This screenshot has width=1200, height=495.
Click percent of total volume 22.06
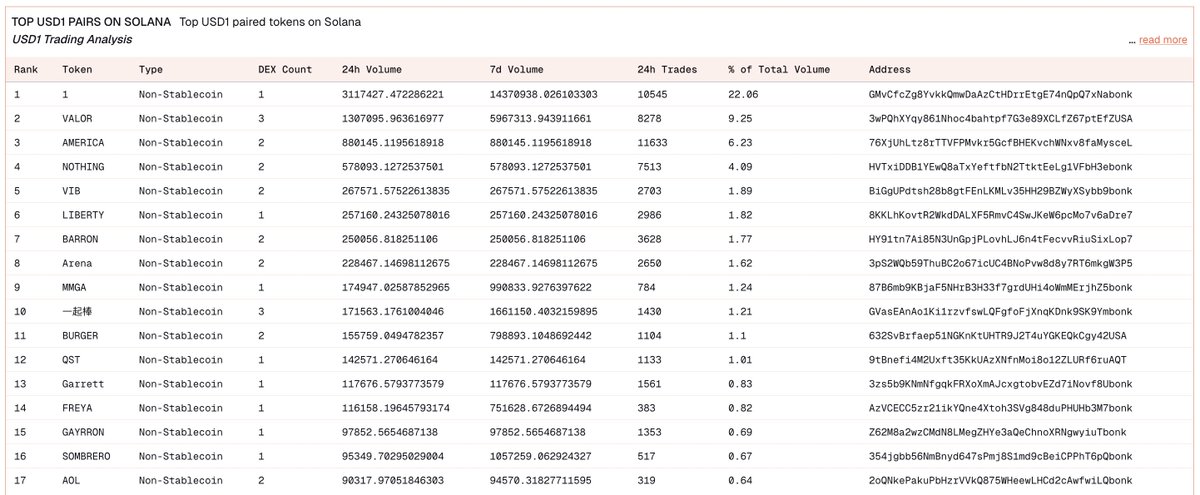pos(743,94)
